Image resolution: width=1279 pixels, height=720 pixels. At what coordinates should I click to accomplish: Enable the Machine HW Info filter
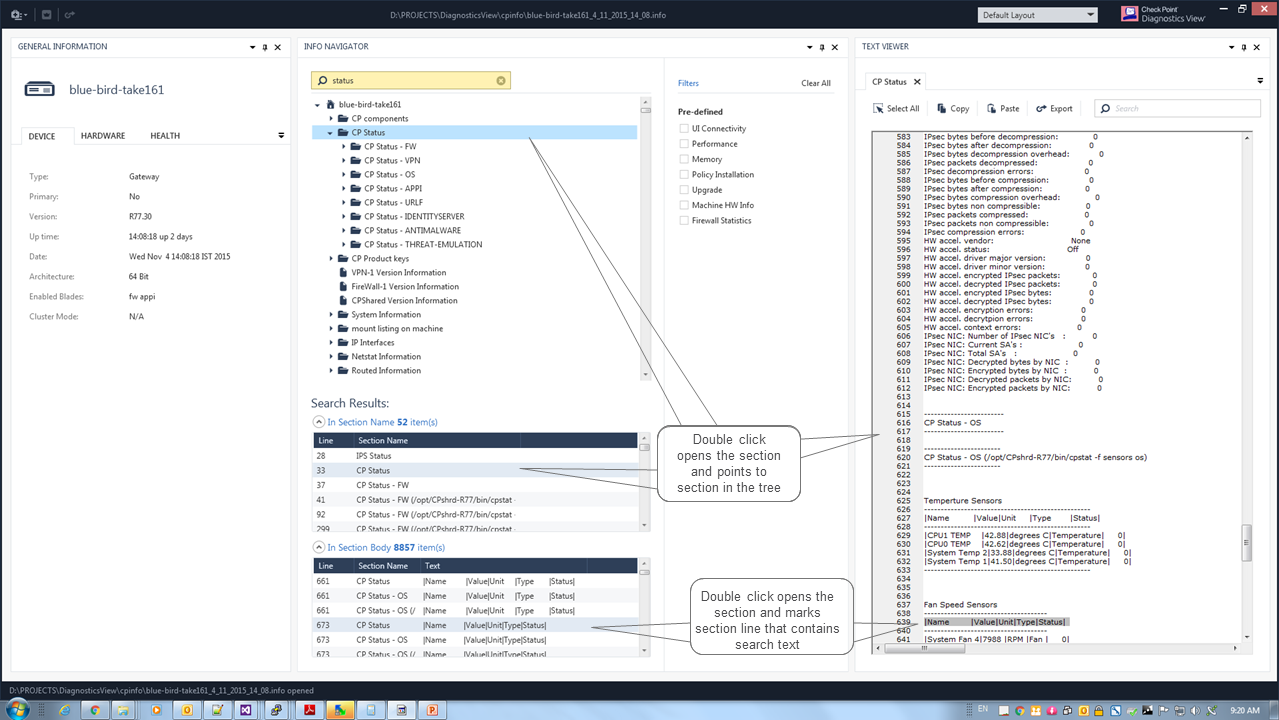[684, 205]
